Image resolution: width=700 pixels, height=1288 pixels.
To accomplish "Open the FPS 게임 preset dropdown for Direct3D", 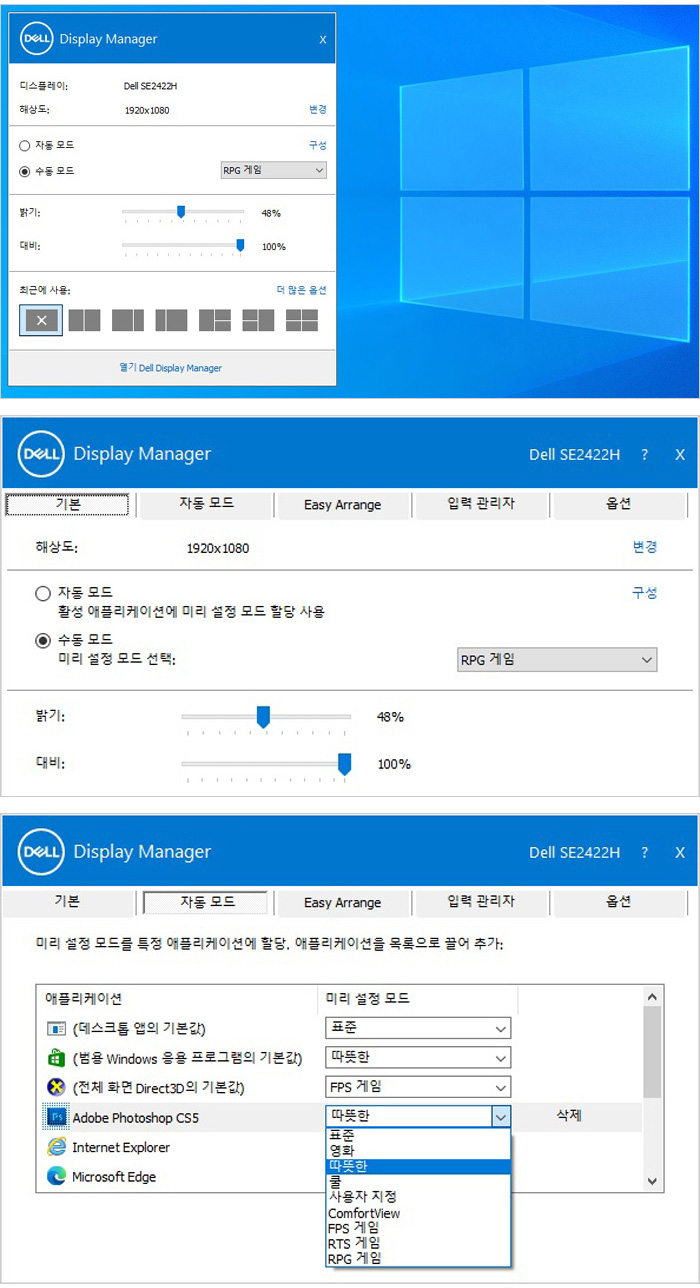I will [418, 1086].
